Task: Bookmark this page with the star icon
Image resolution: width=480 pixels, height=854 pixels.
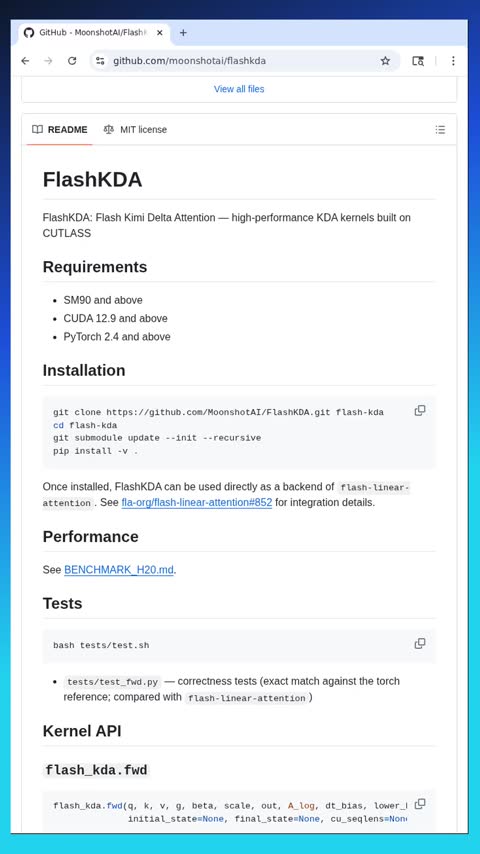Action: (385, 61)
